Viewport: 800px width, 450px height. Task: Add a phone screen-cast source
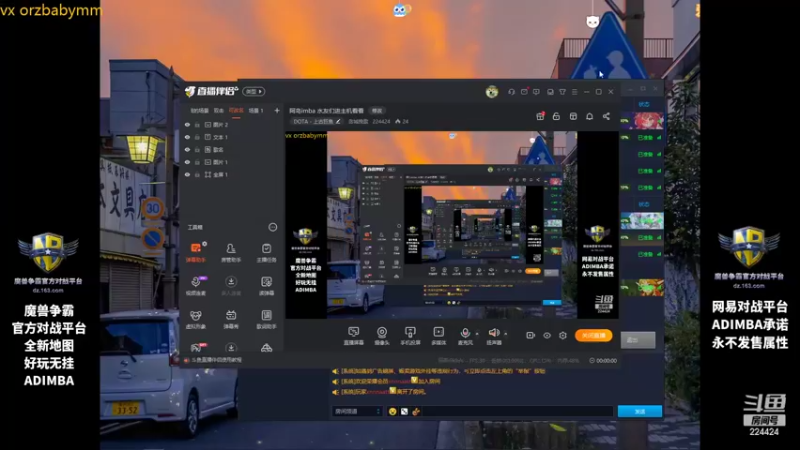point(410,336)
